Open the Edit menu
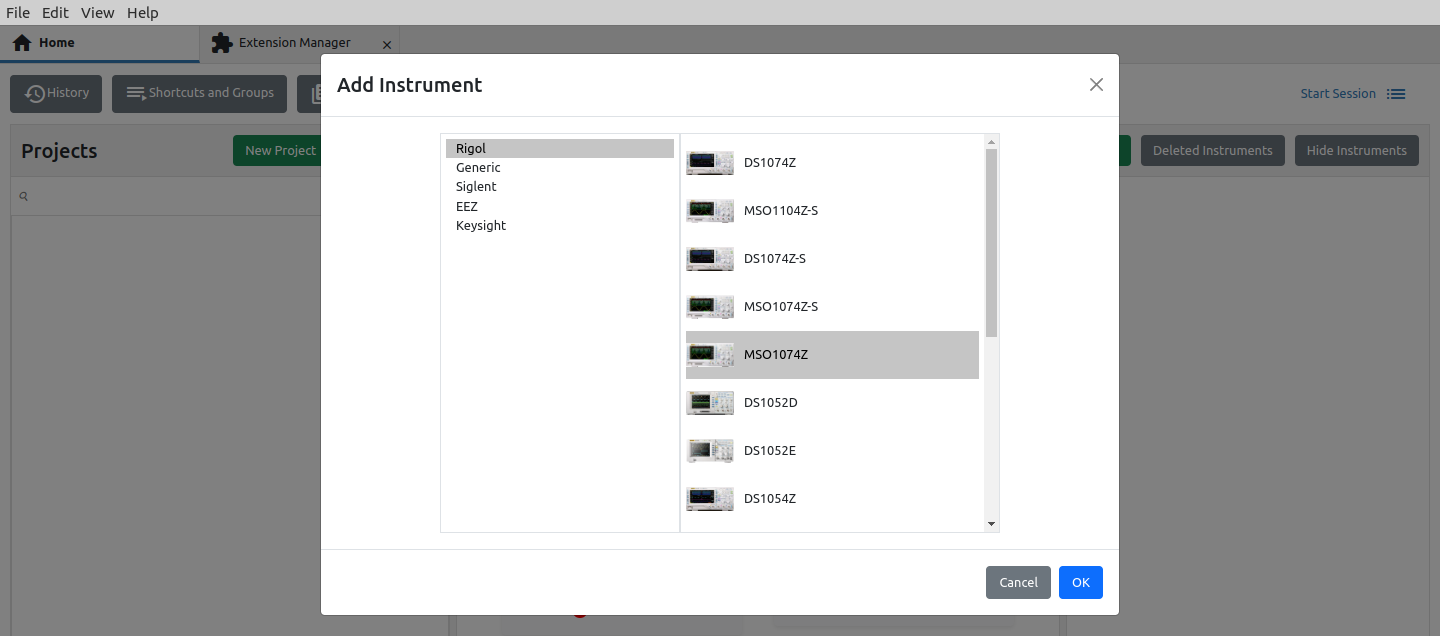 (x=55, y=13)
